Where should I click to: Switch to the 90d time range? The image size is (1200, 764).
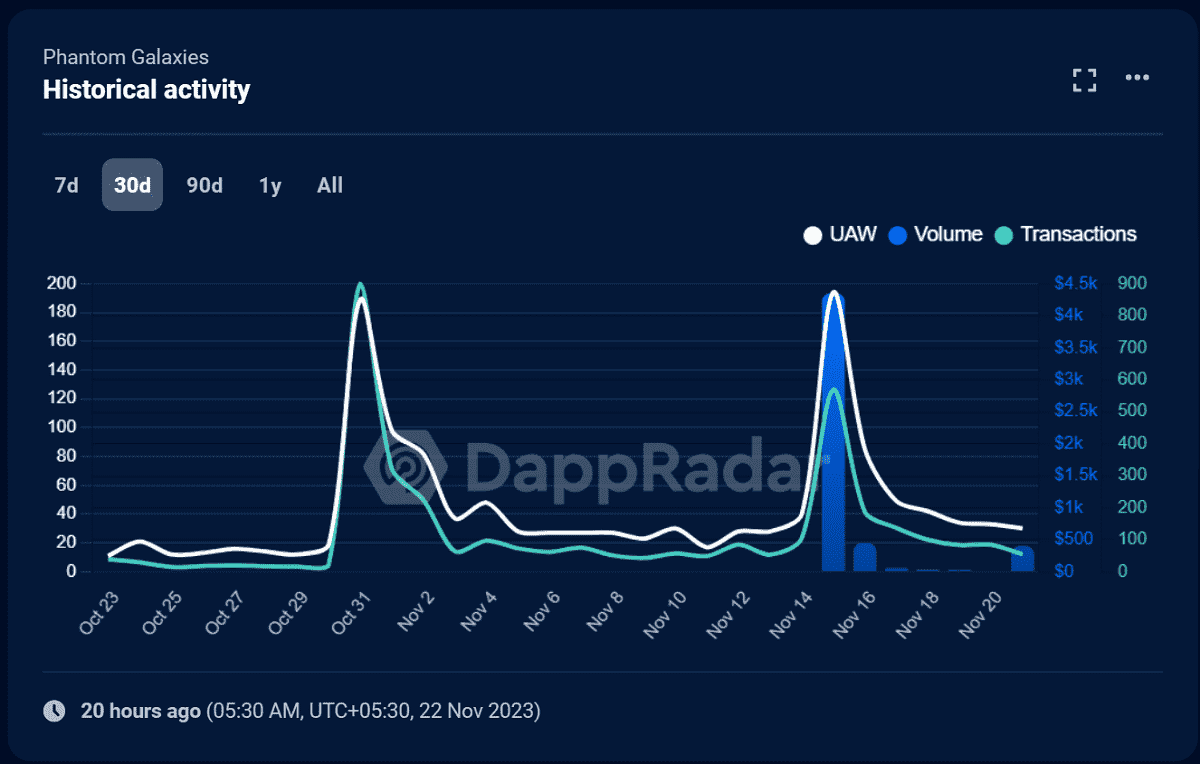click(x=204, y=185)
